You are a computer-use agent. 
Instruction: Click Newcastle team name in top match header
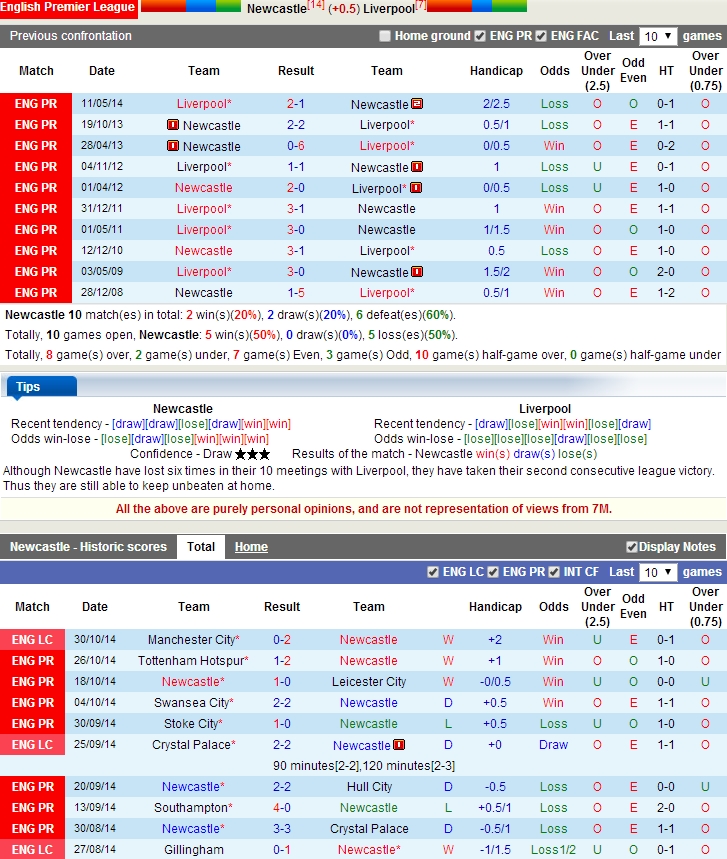pyautogui.click(x=277, y=9)
